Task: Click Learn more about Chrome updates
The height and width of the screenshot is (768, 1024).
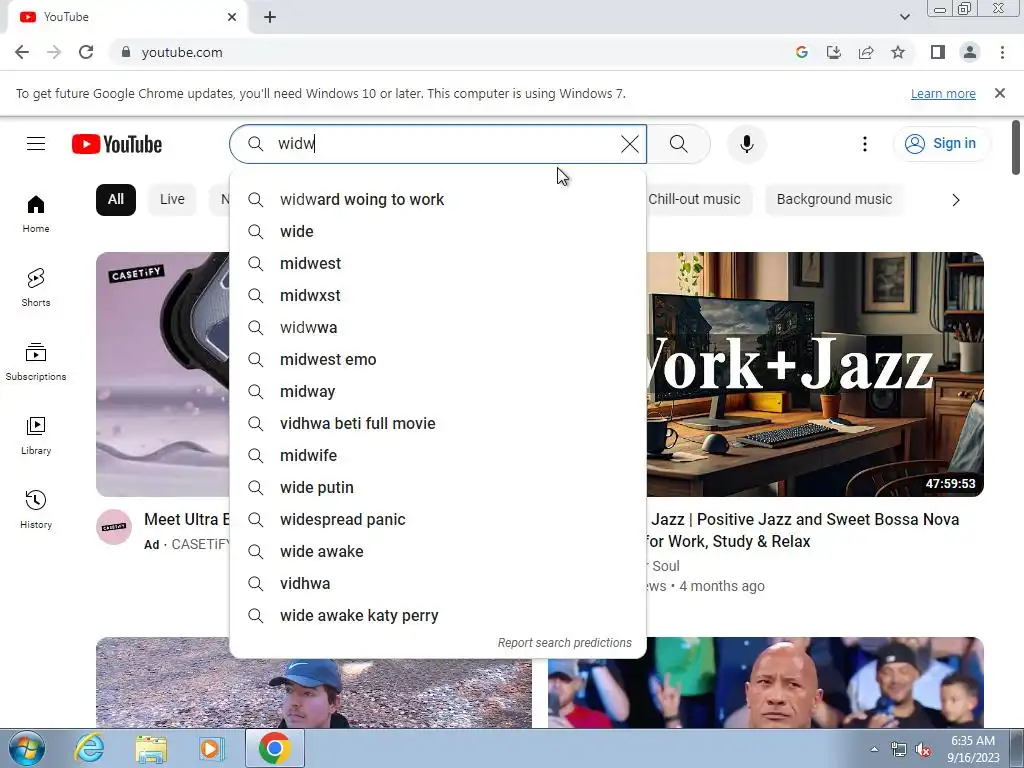Action: coord(943,93)
